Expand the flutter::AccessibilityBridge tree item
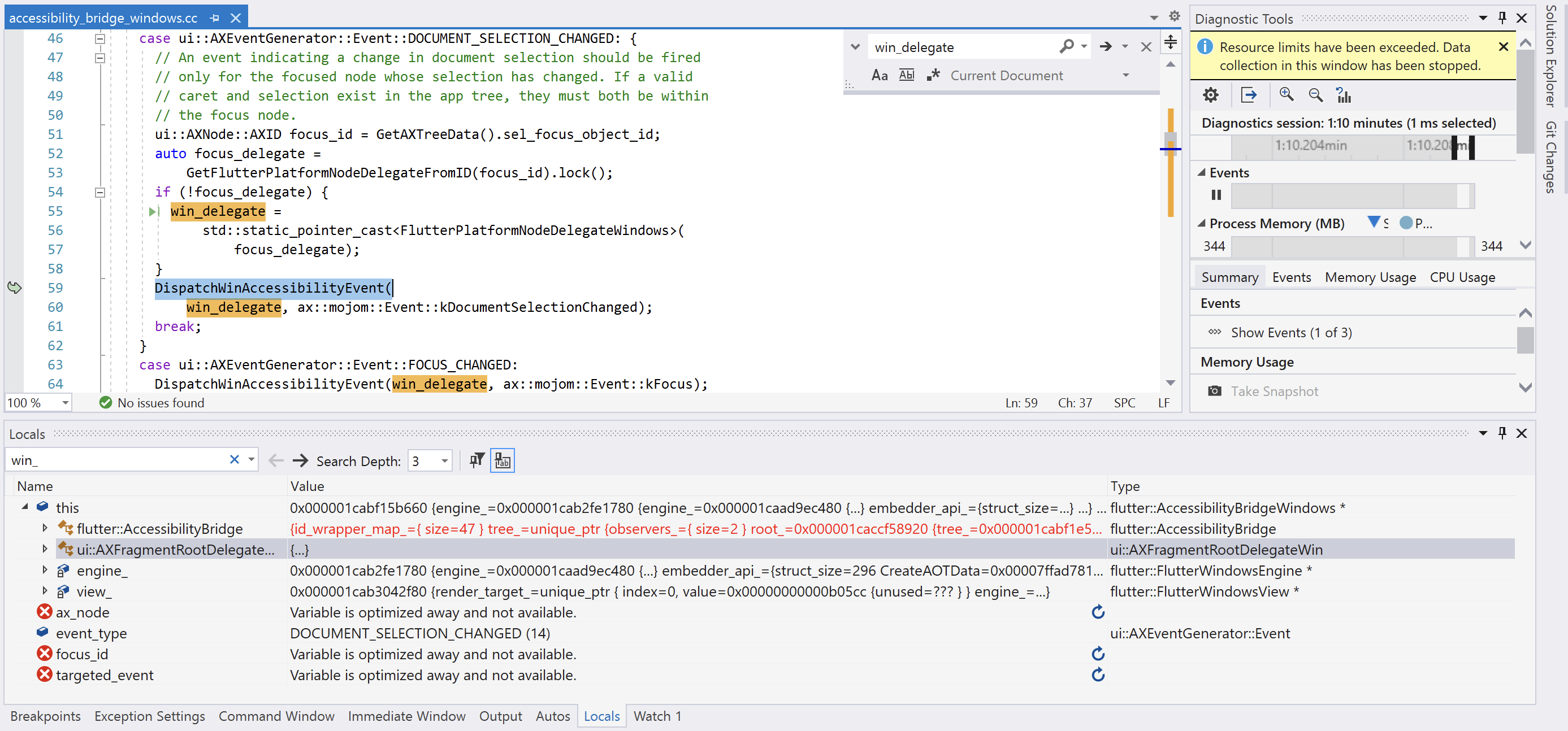This screenshot has height=731, width=1568. point(45,529)
